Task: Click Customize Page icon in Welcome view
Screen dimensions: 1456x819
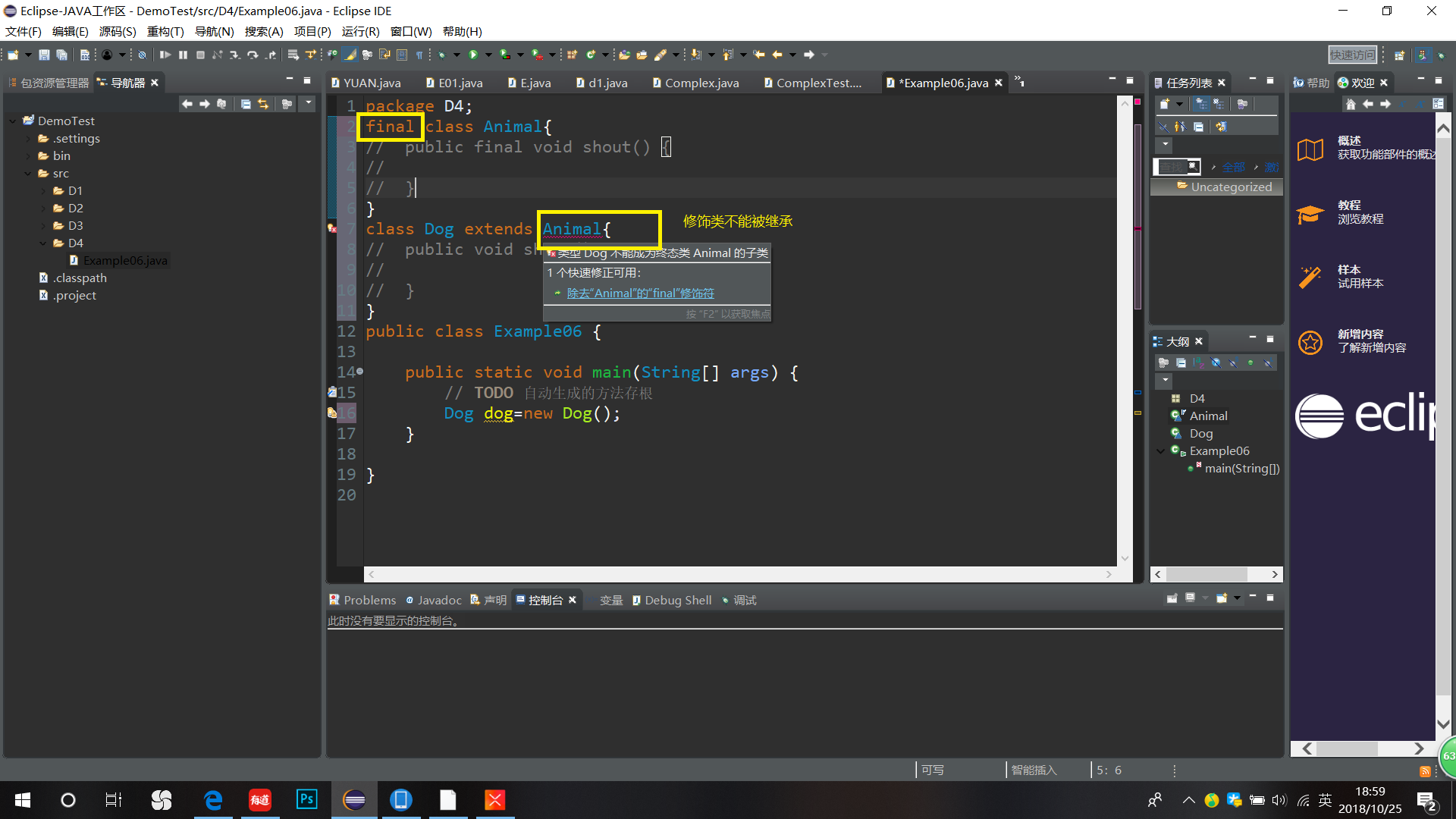Action: click(1439, 104)
